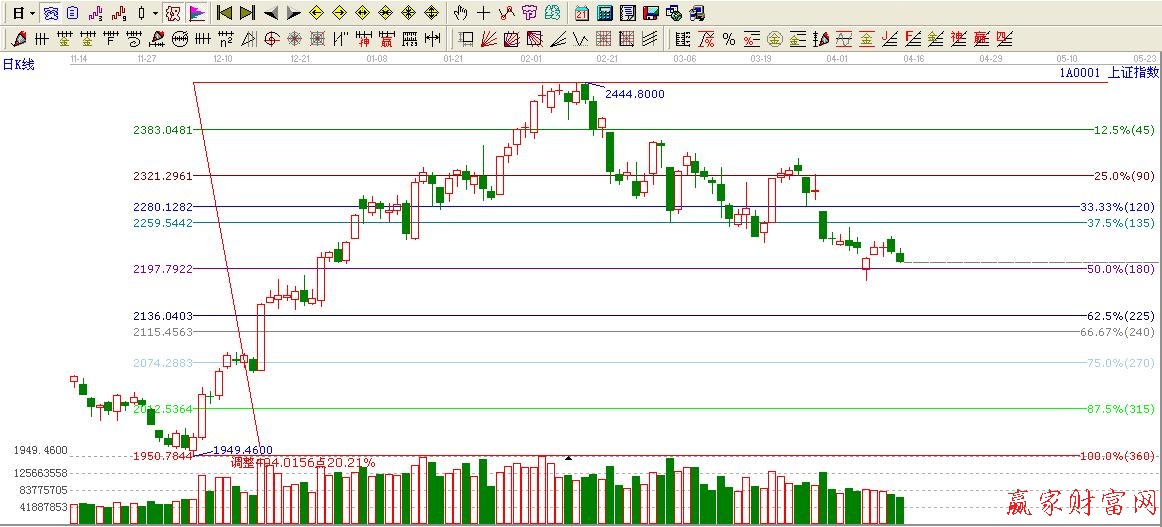The width and height of the screenshot is (1162, 527).
Task: Click the 1A0001 上证指数 stock title
Action: pyautogui.click(x=1109, y=72)
